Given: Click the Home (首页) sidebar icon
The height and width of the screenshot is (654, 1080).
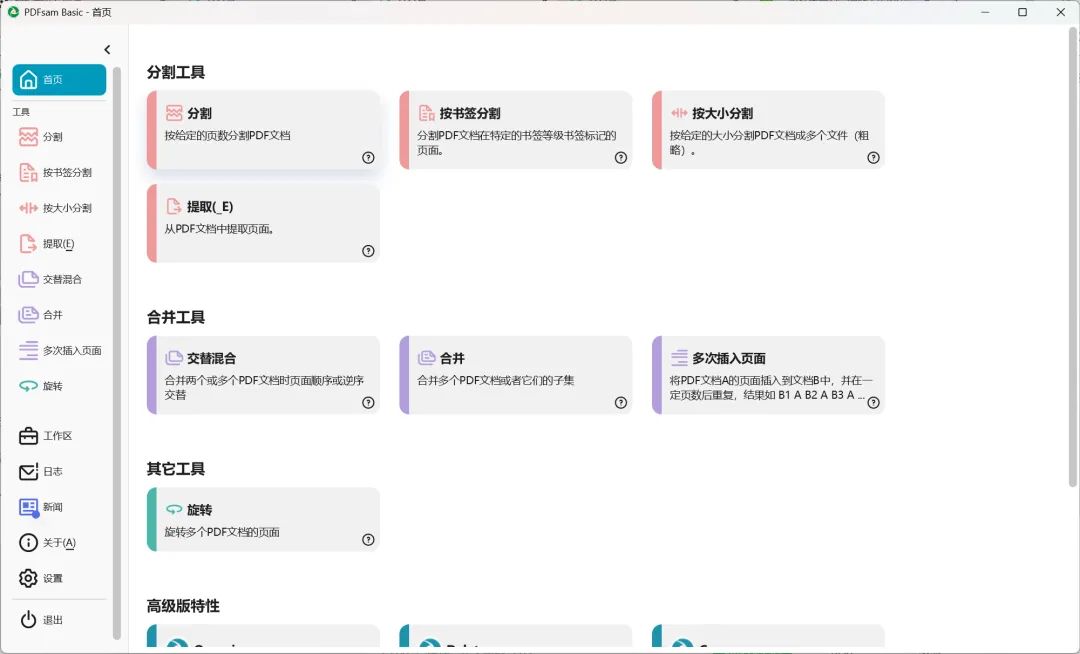Looking at the screenshot, I should [28, 80].
